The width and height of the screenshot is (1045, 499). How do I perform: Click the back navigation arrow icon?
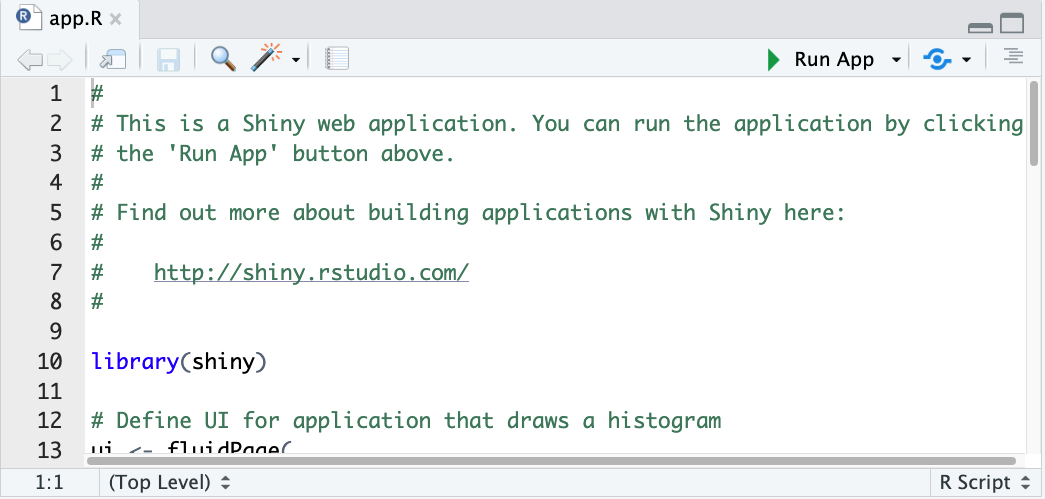[x=29, y=60]
